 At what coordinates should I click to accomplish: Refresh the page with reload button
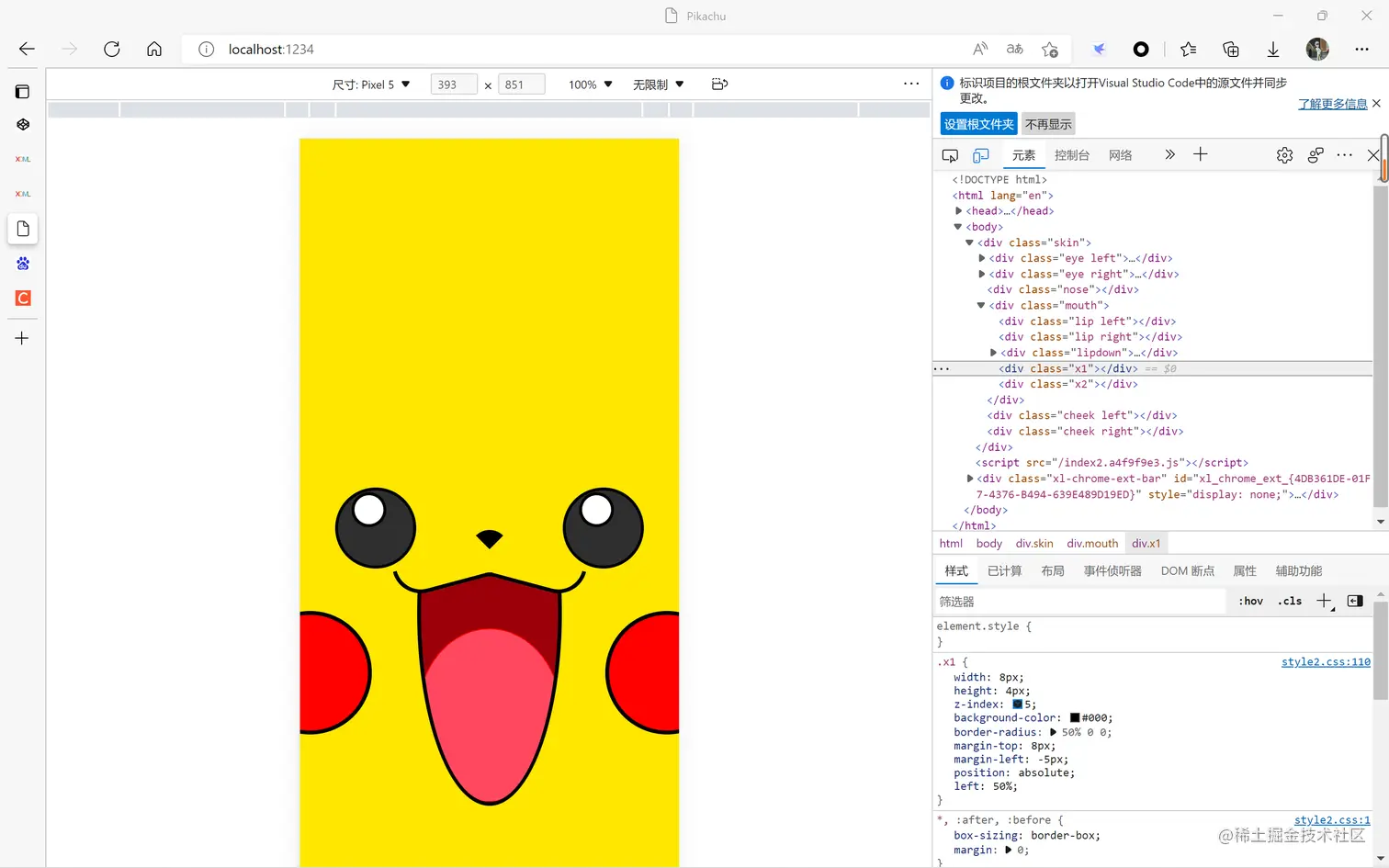point(112,50)
